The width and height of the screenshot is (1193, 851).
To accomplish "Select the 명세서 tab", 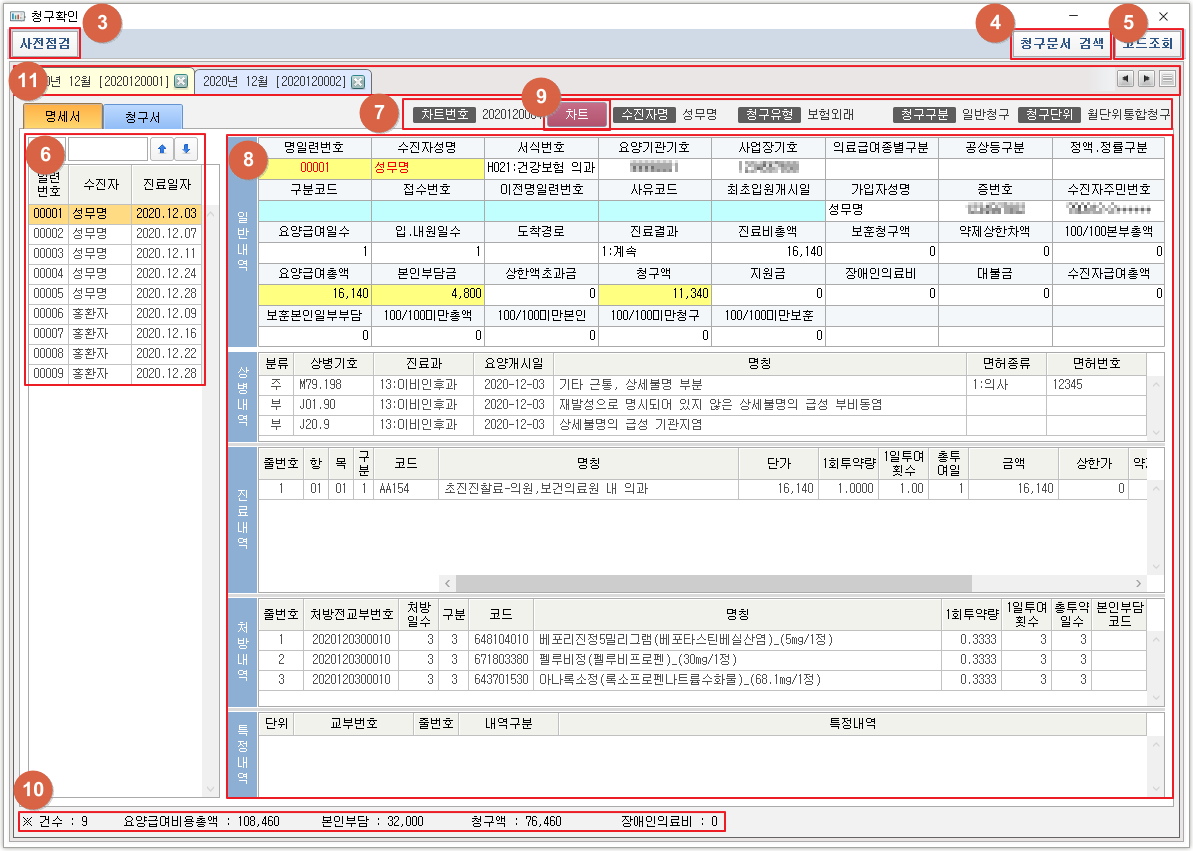I will 63,117.
